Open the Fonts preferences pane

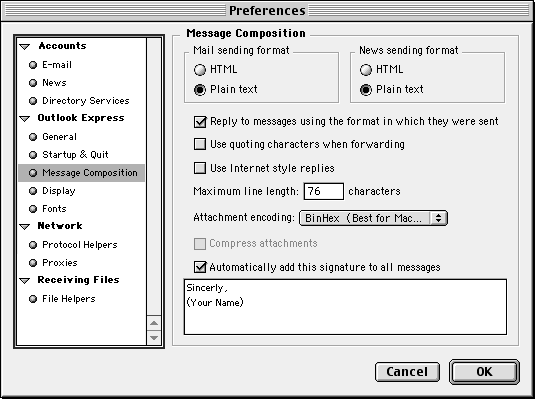(54, 209)
